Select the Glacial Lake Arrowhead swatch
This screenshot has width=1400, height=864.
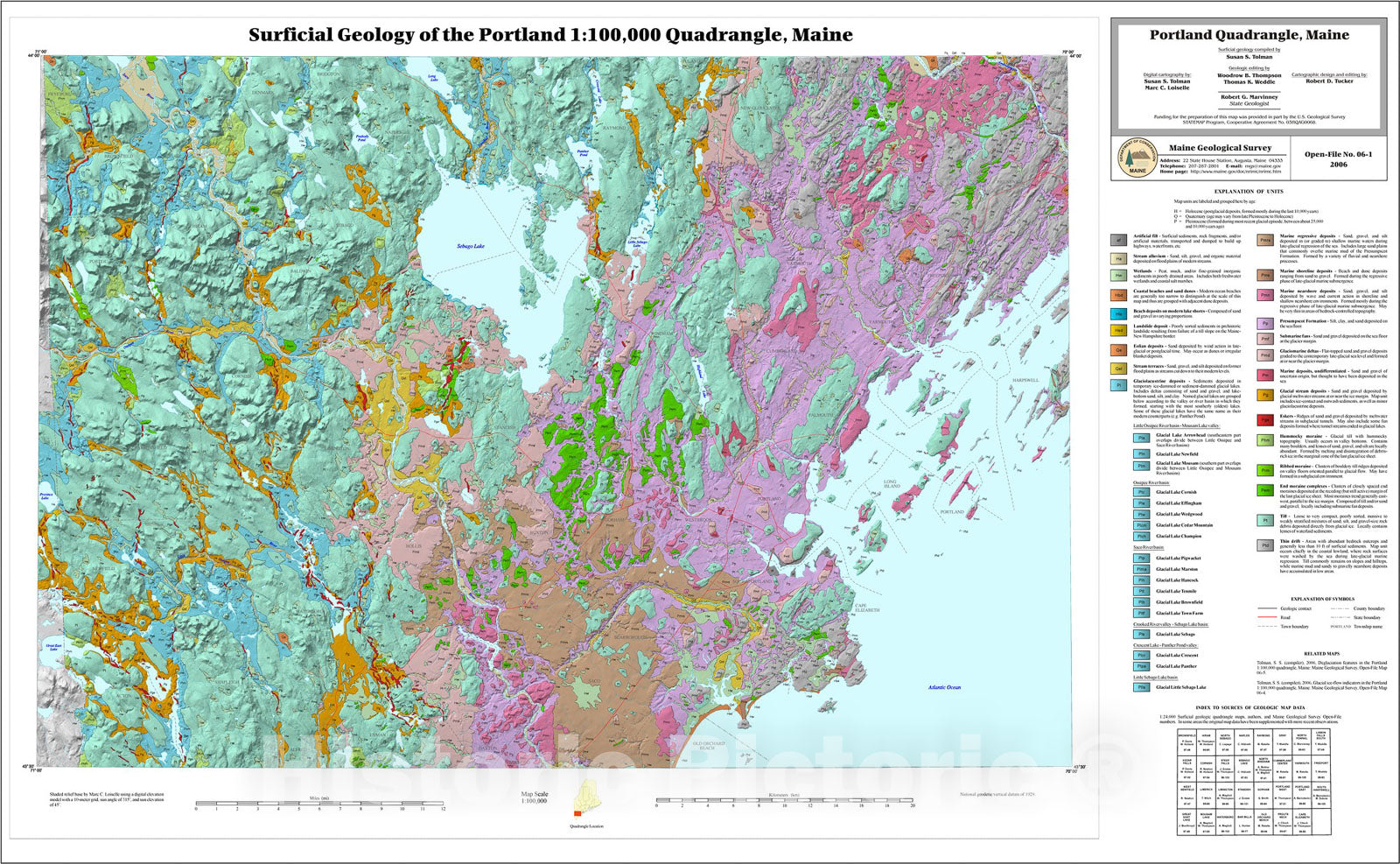point(1142,438)
